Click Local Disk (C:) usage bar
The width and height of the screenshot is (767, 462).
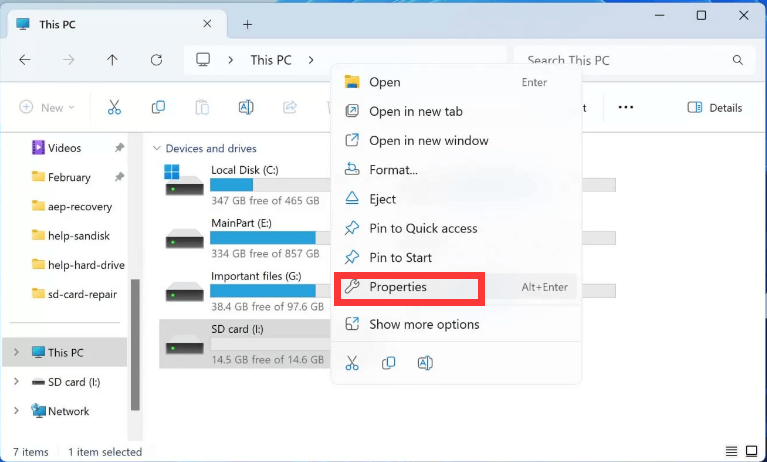[271, 185]
